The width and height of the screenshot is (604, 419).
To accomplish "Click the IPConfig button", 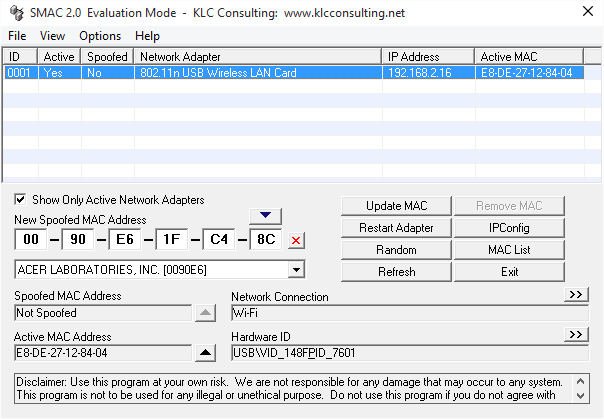I will tap(509, 228).
